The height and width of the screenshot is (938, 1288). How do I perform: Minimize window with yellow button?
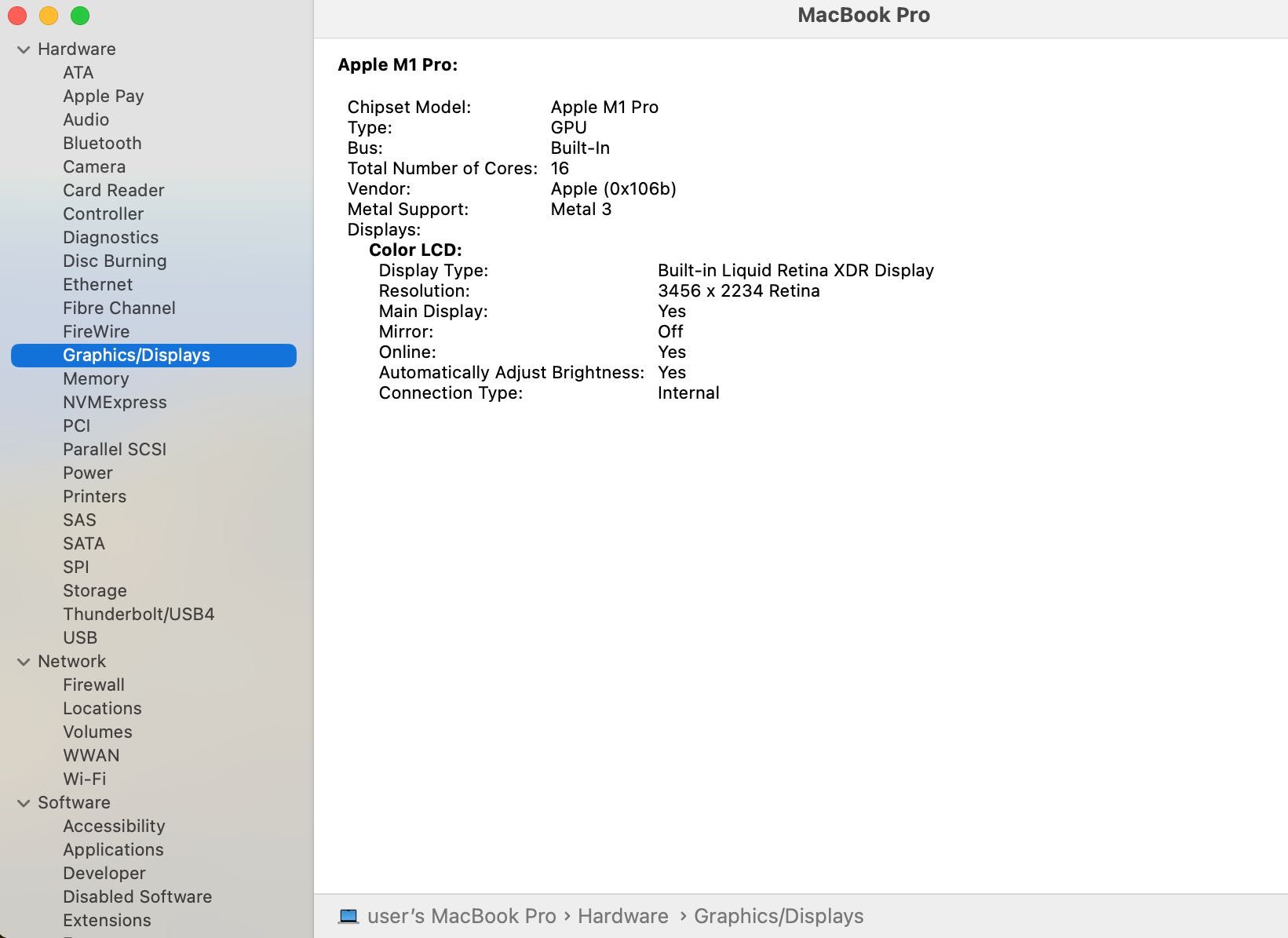pos(49,16)
